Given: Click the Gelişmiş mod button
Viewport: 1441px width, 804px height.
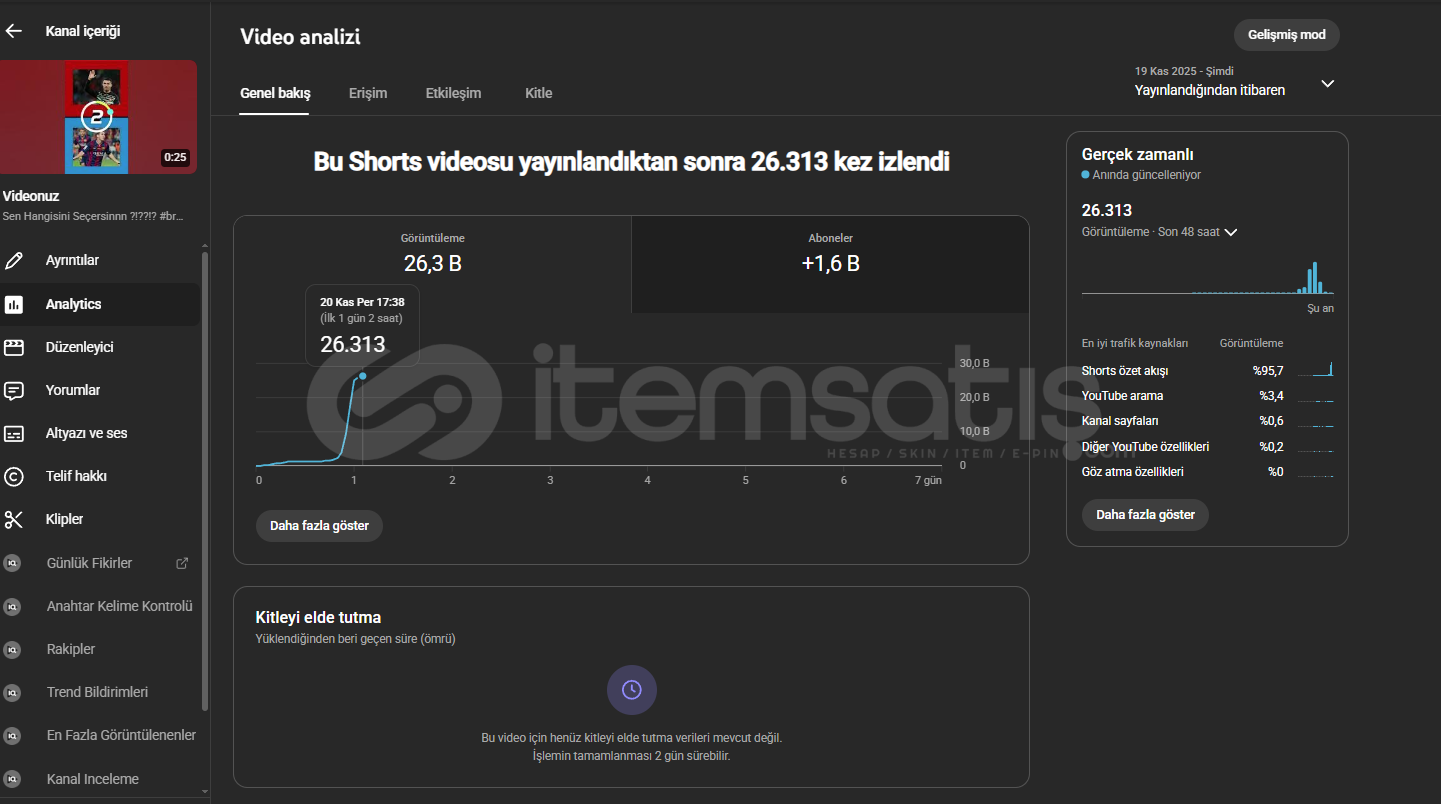Looking at the screenshot, I should click(x=1285, y=35).
